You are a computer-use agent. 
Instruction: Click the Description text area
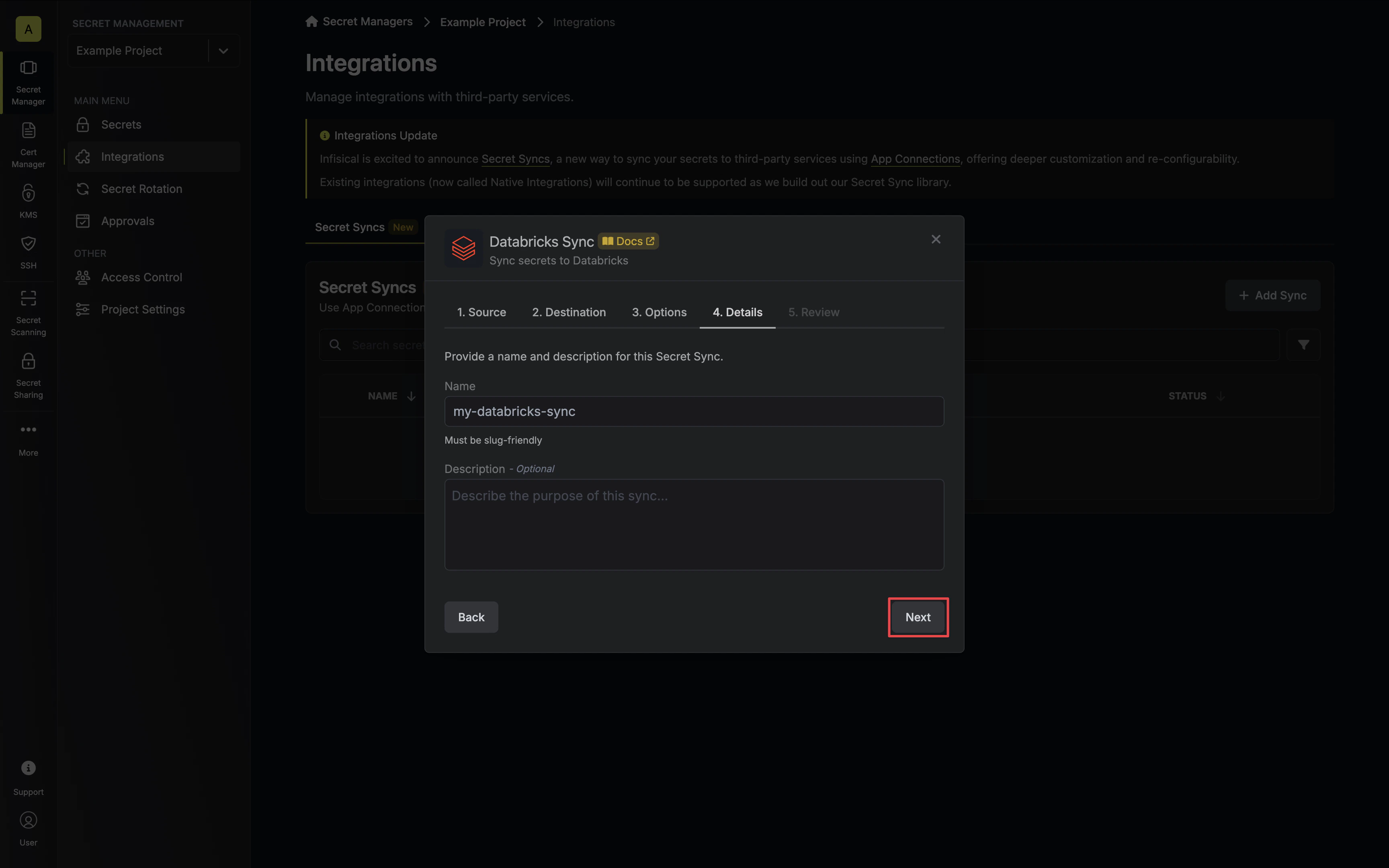tap(694, 524)
